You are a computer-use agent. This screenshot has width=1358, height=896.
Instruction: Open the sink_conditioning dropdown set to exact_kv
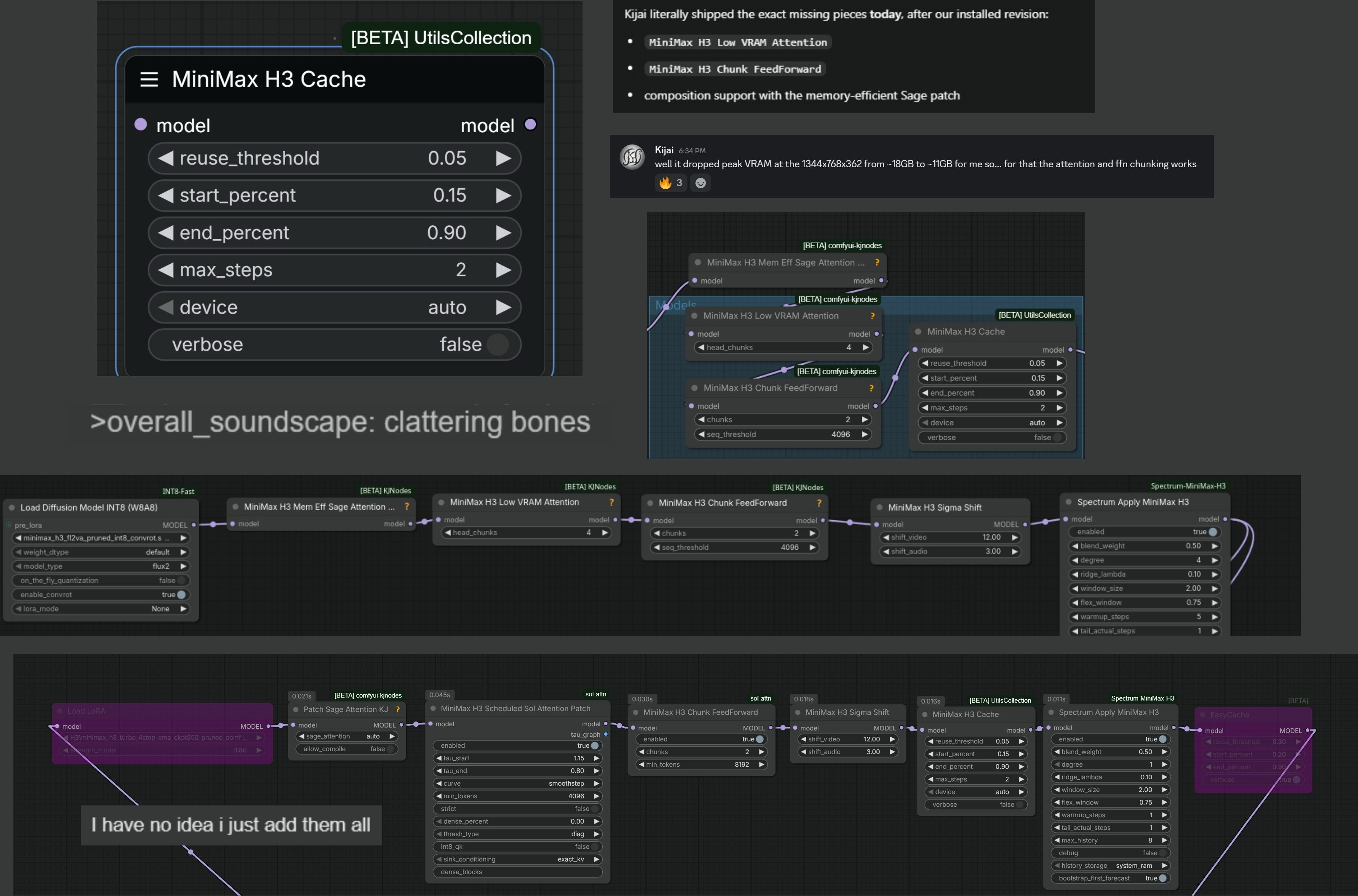coord(518,859)
